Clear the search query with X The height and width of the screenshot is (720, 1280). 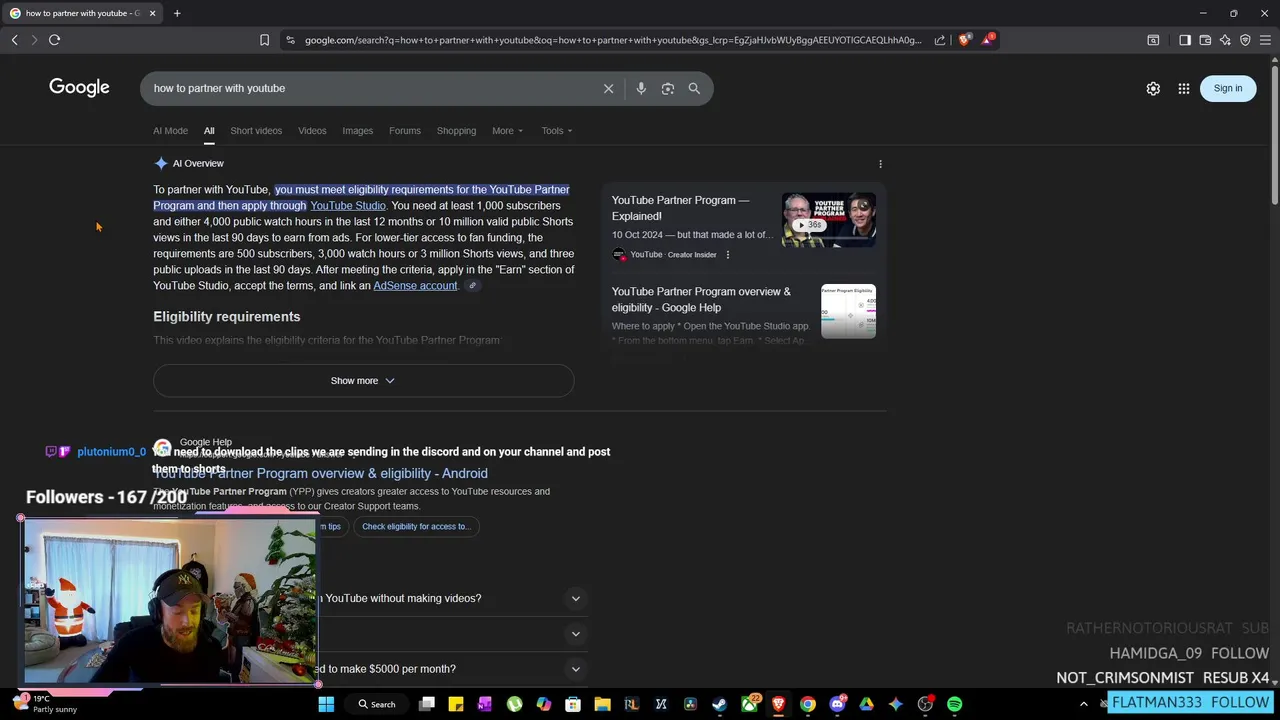point(608,88)
